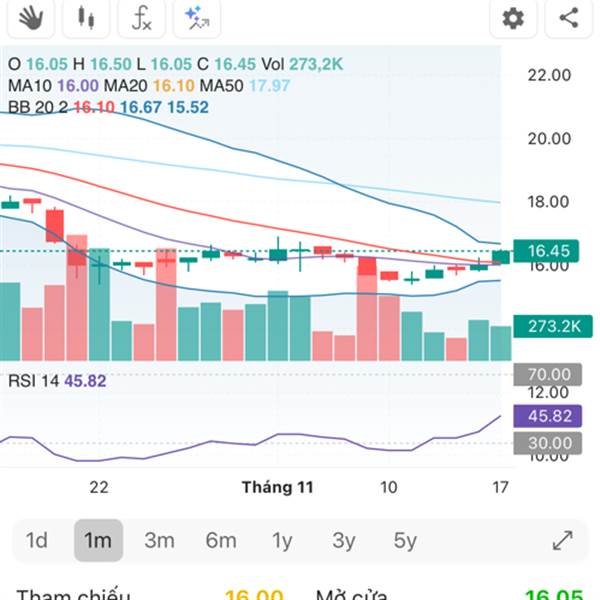600x600 pixels.
Task: Select the 1m timeframe
Action: (98, 541)
